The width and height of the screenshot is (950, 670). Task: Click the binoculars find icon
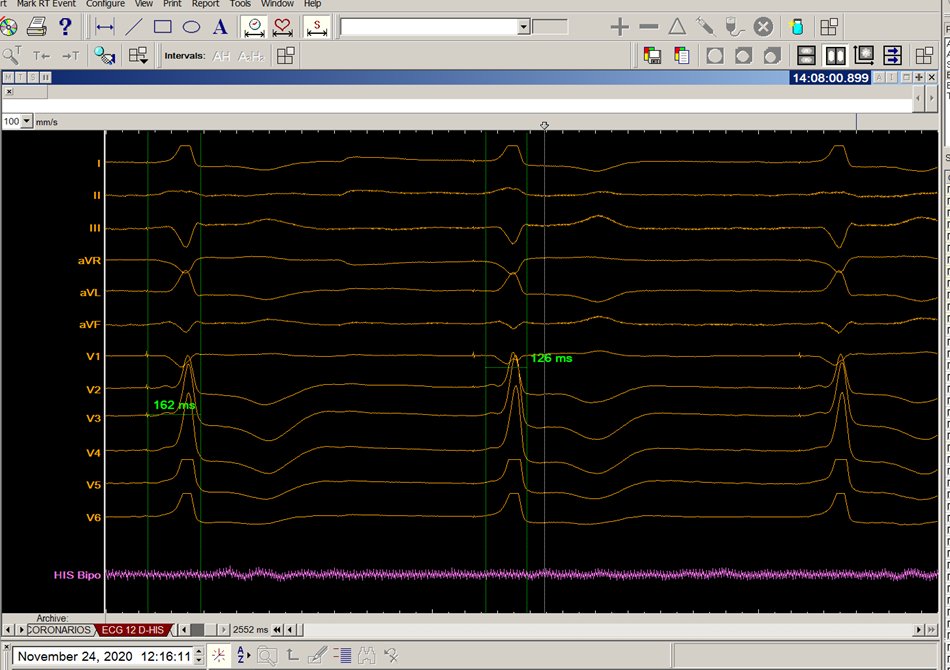pyautogui.click(x=367, y=655)
